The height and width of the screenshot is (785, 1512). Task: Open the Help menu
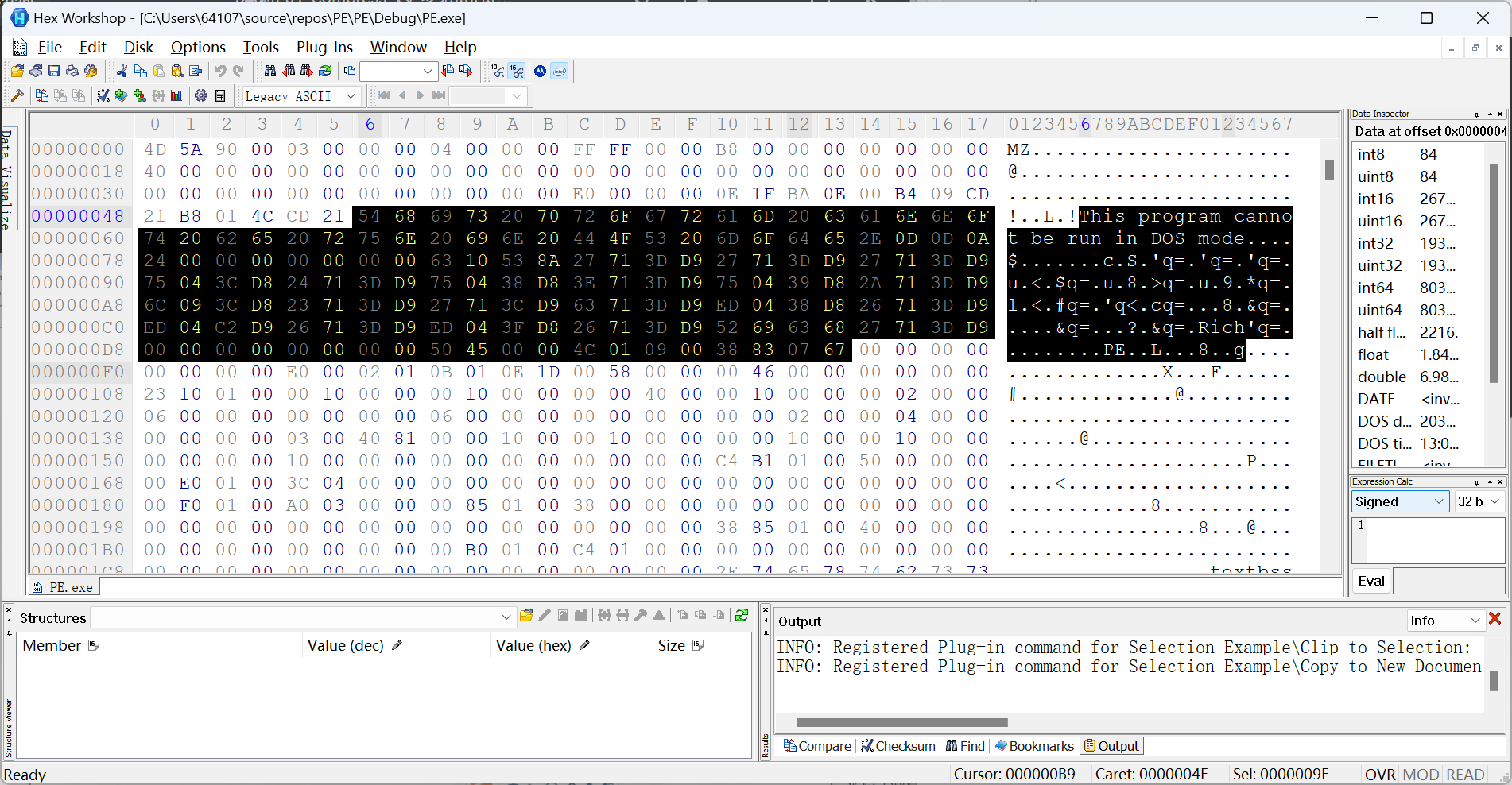coord(460,47)
